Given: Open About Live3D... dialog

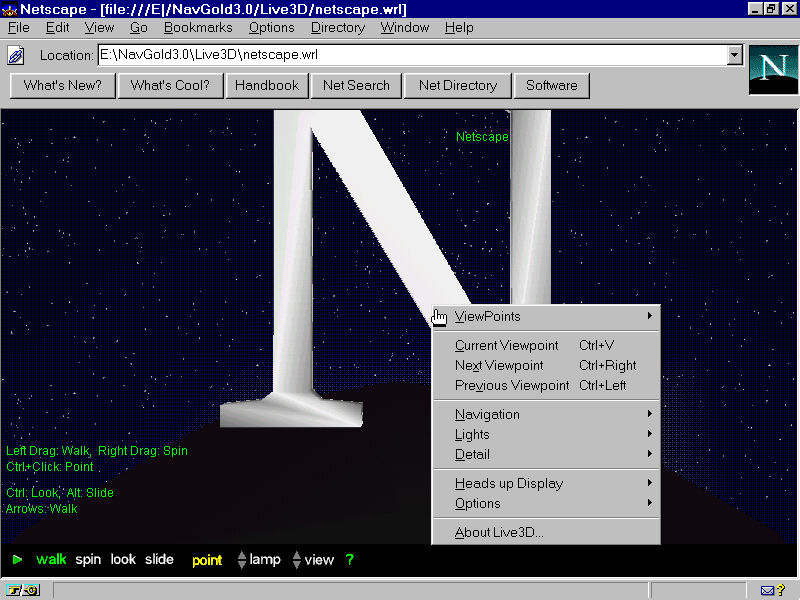Looking at the screenshot, I should pos(546,532).
